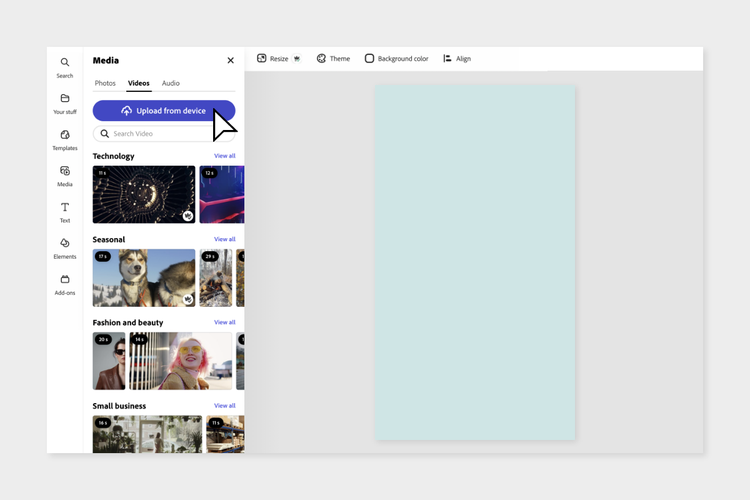This screenshot has width=750, height=500.
Task: View all Fashion and beauty videos
Action: coord(224,322)
